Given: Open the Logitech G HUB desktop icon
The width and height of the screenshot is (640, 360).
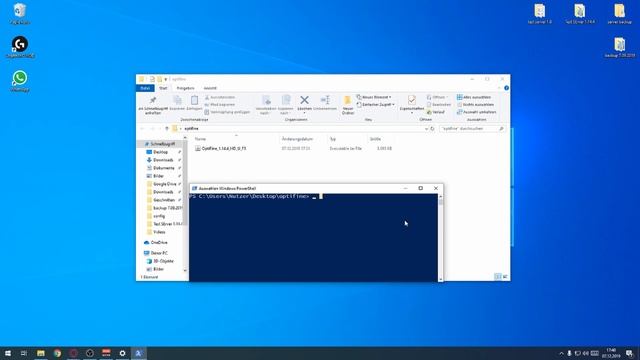Looking at the screenshot, I should coord(20,47).
